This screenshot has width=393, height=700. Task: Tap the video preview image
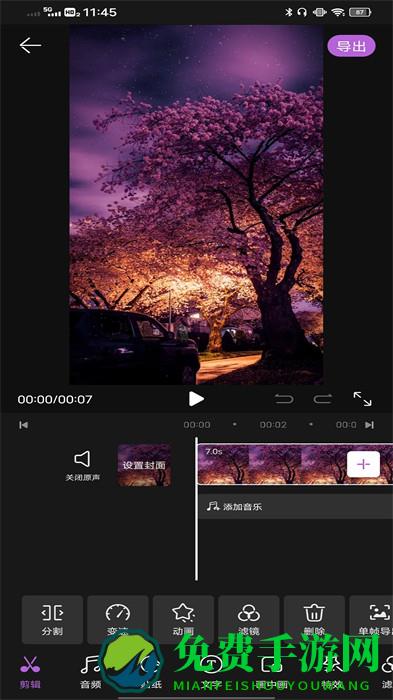[196, 204]
